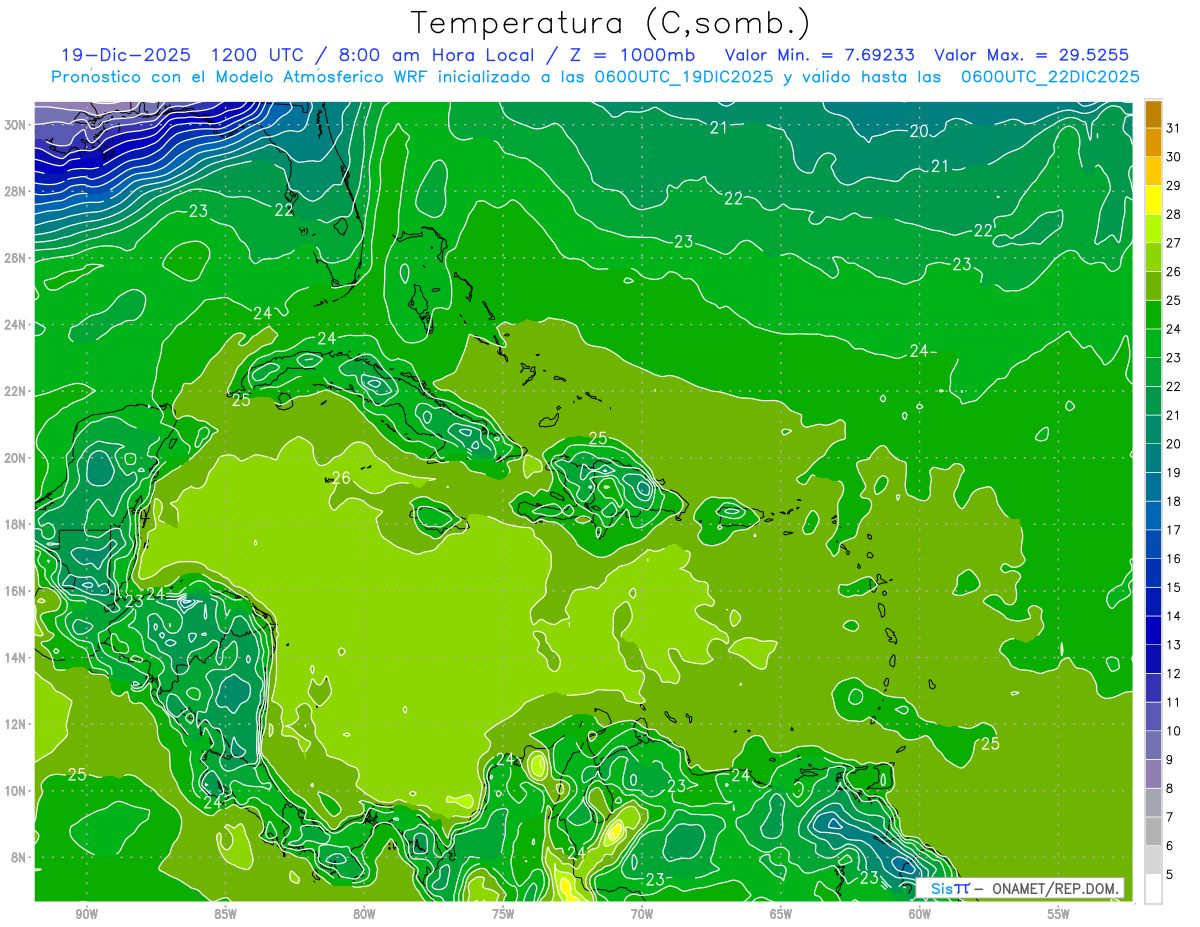Click the 22N latitude label

click(16, 391)
